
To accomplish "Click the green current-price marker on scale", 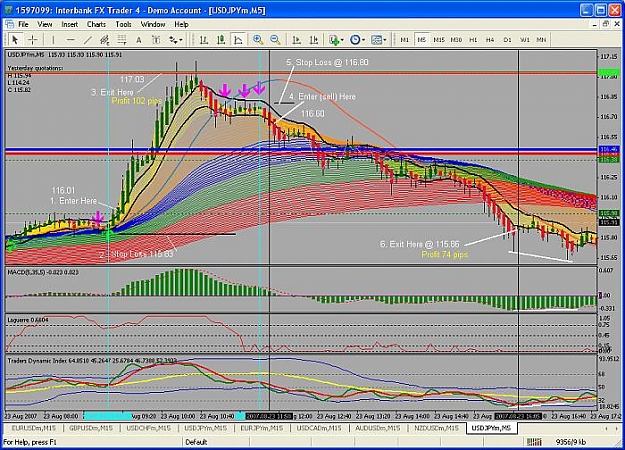I will (609, 73).
